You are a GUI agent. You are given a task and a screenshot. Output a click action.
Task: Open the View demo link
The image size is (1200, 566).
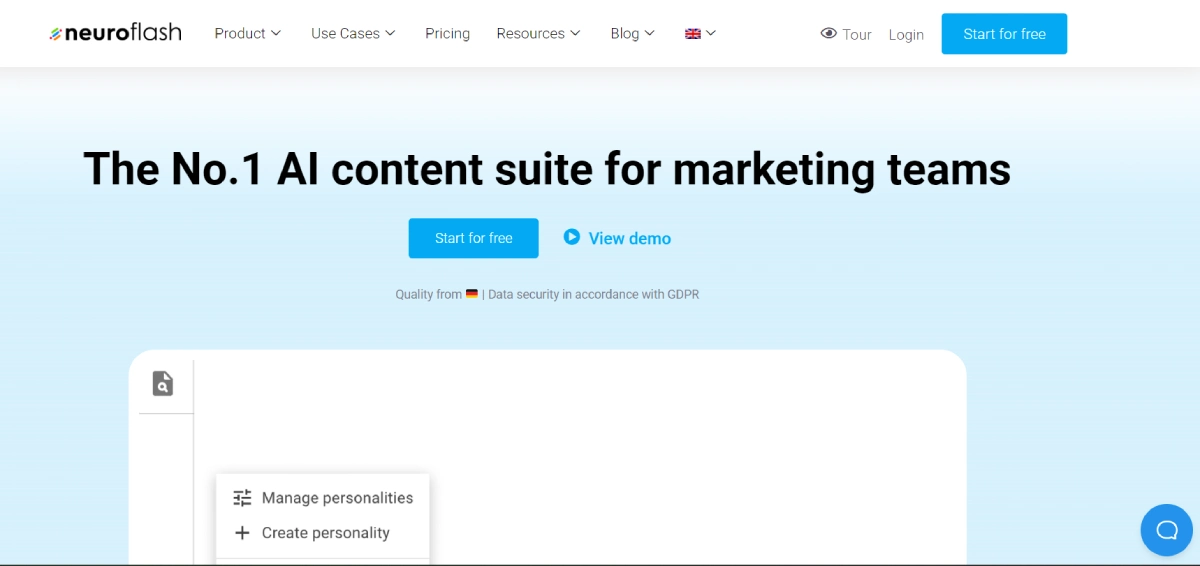(629, 238)
